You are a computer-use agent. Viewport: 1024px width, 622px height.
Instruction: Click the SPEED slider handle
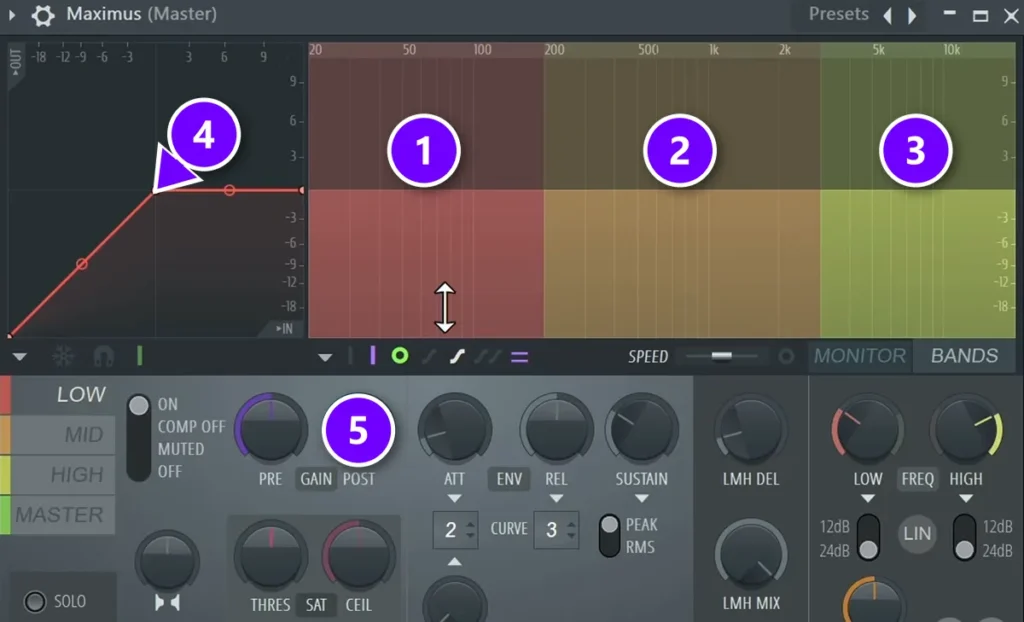click(722, 356)
